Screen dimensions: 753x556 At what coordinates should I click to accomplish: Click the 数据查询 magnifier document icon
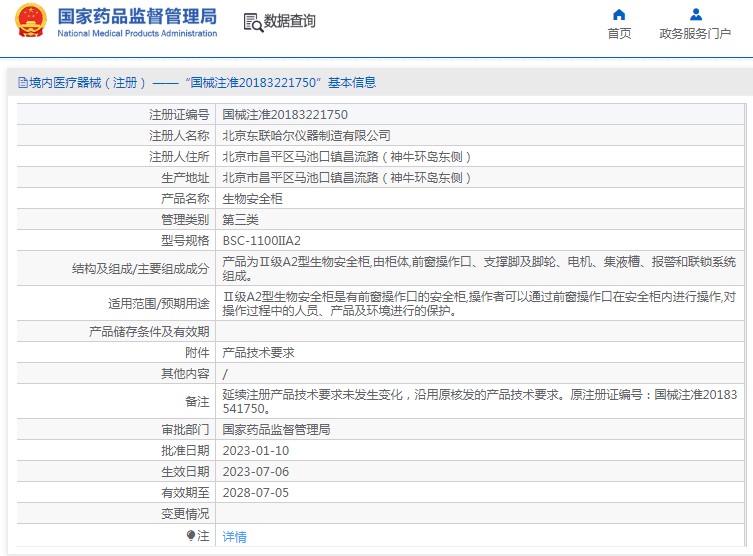[253, 21]
